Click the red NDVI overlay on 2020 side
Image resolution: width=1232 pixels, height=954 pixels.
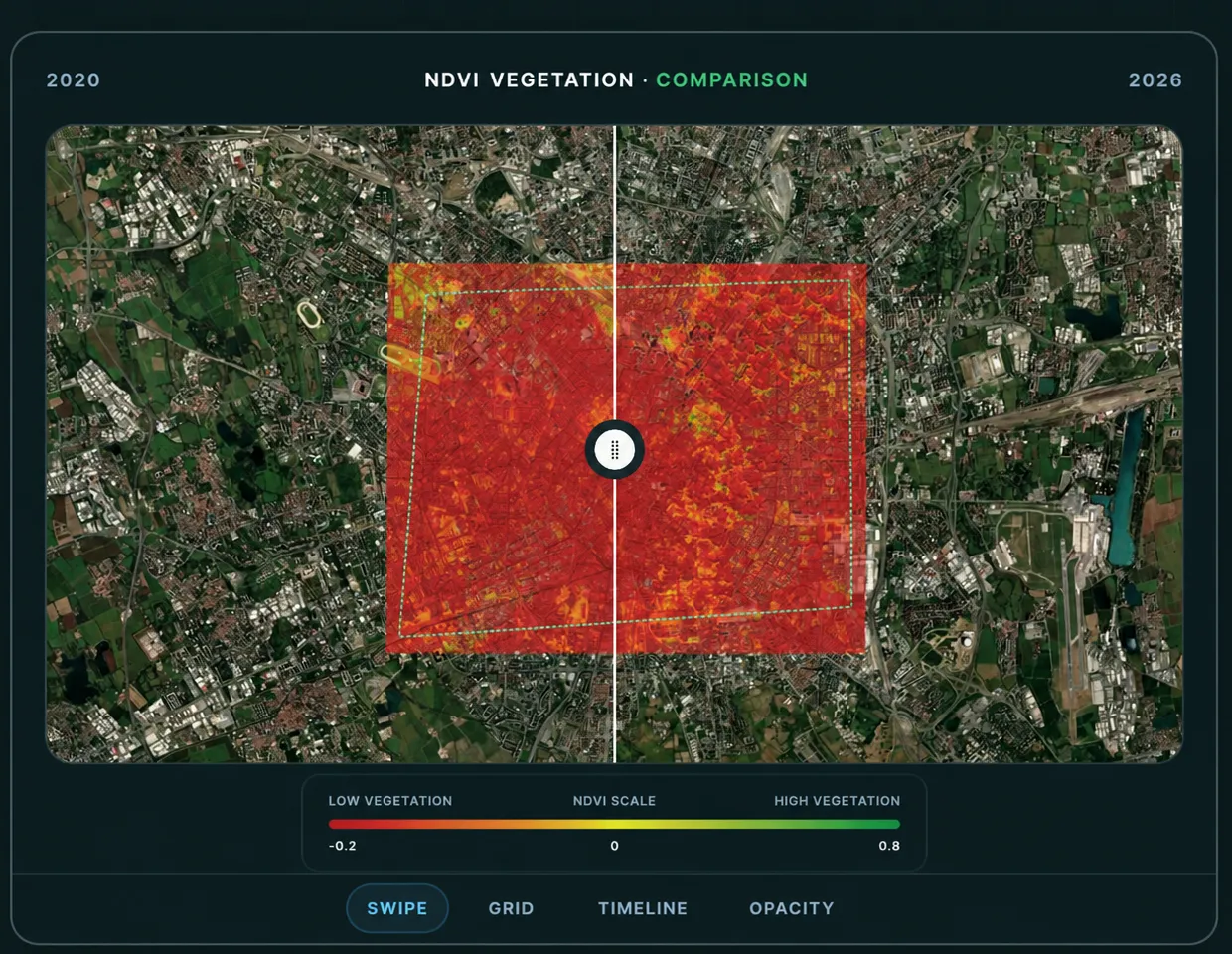coord(500,458)
